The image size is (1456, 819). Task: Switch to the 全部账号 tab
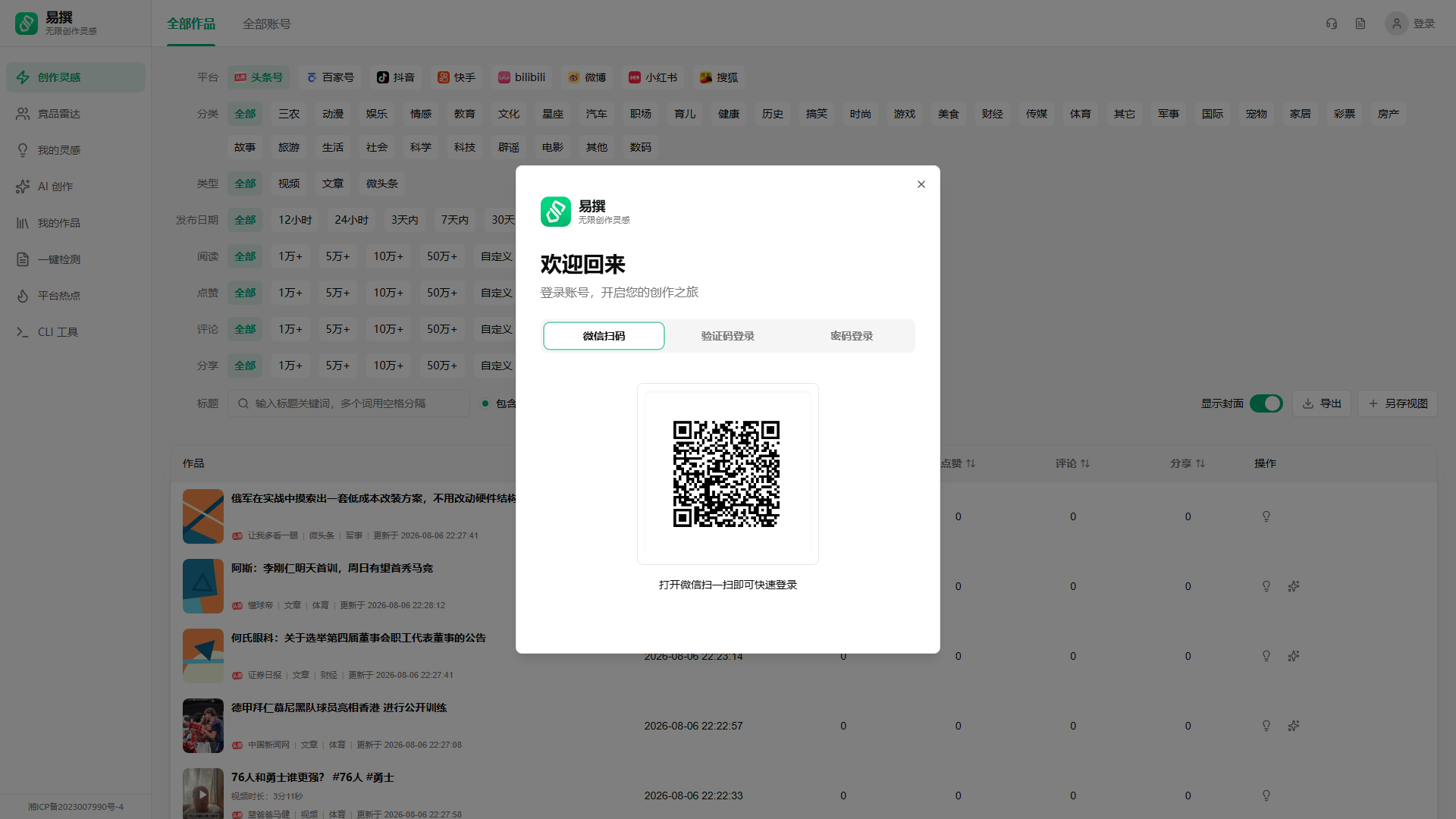tap(267, 24)
